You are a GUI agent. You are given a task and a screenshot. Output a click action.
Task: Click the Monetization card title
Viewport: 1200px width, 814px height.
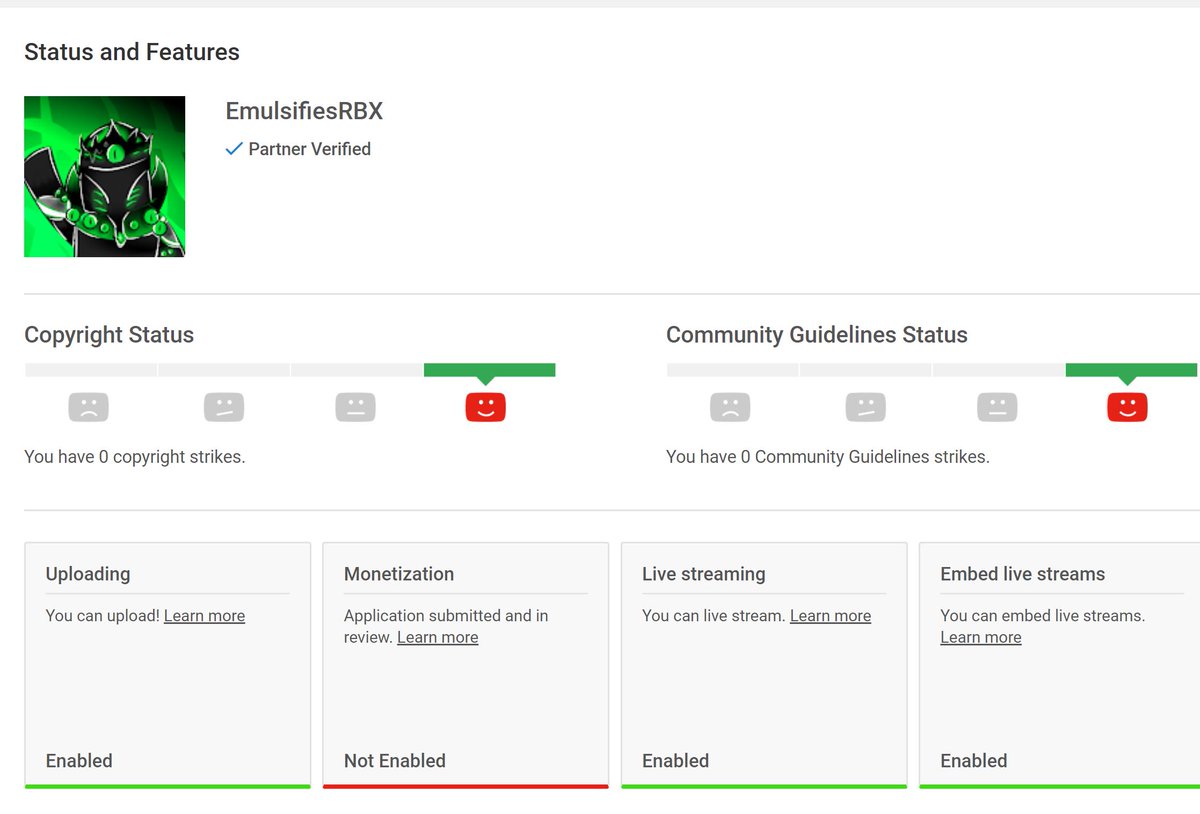point(399,574)
